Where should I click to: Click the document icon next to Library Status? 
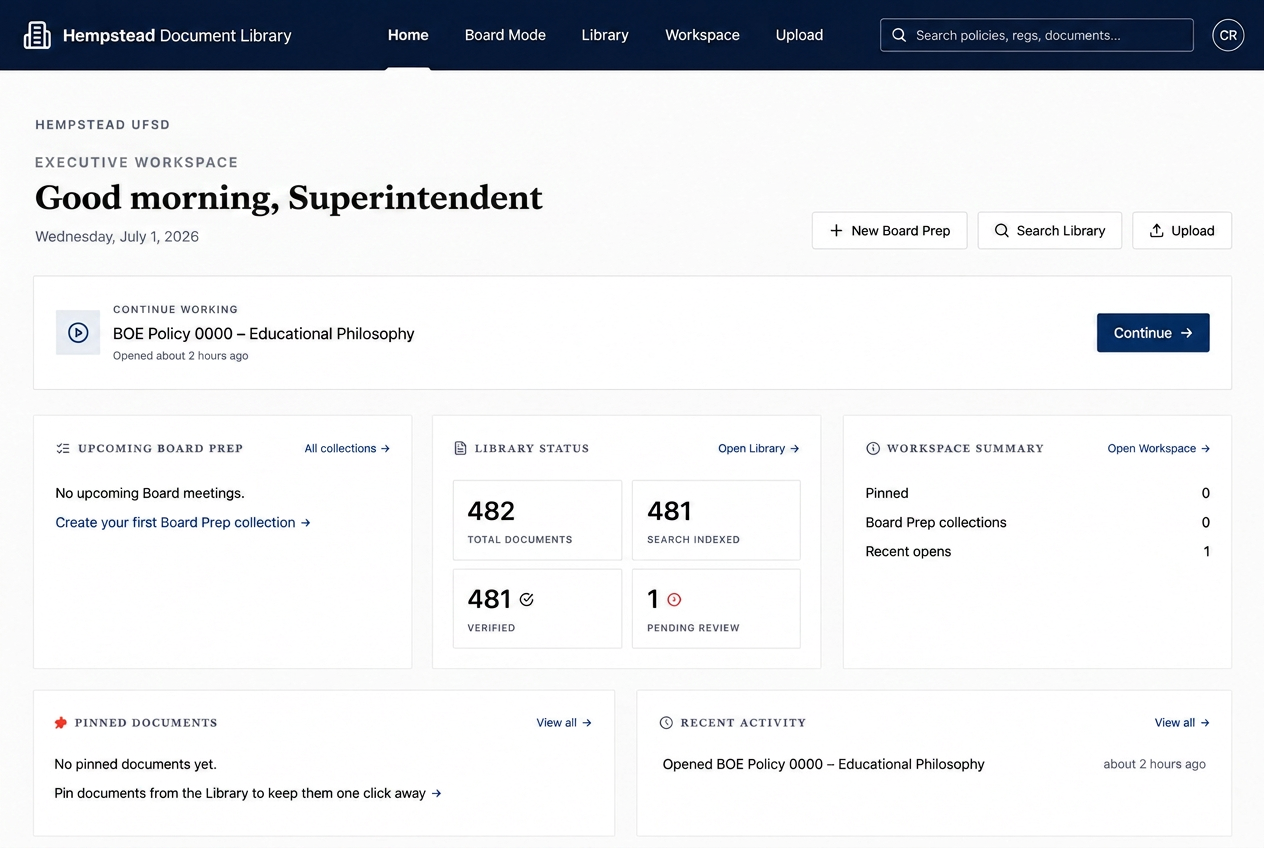click(460, 449)
